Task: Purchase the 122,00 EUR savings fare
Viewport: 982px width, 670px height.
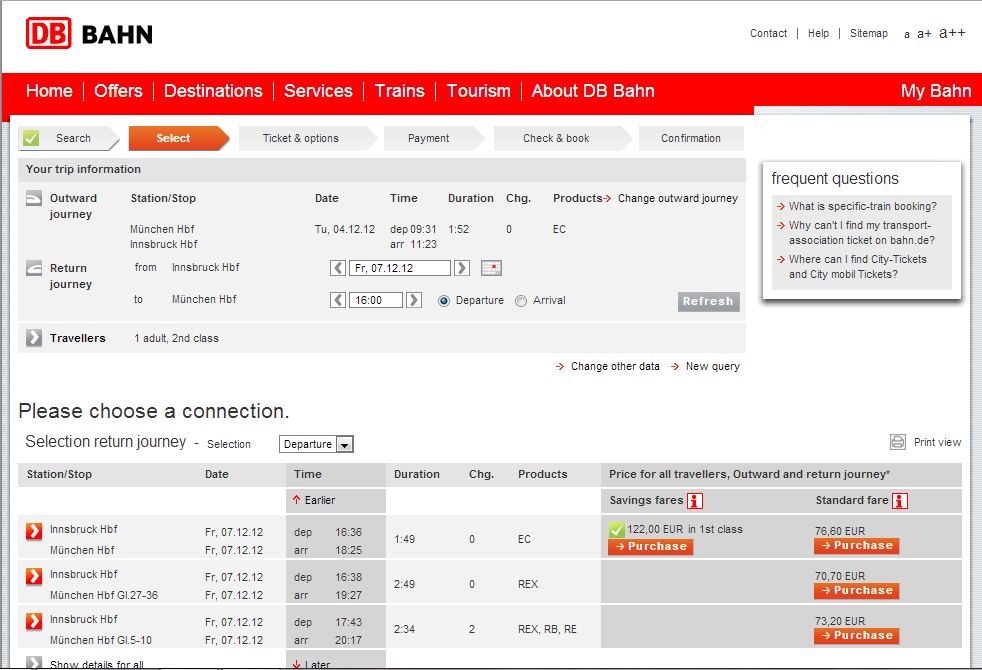Action: tap(651, 547)
